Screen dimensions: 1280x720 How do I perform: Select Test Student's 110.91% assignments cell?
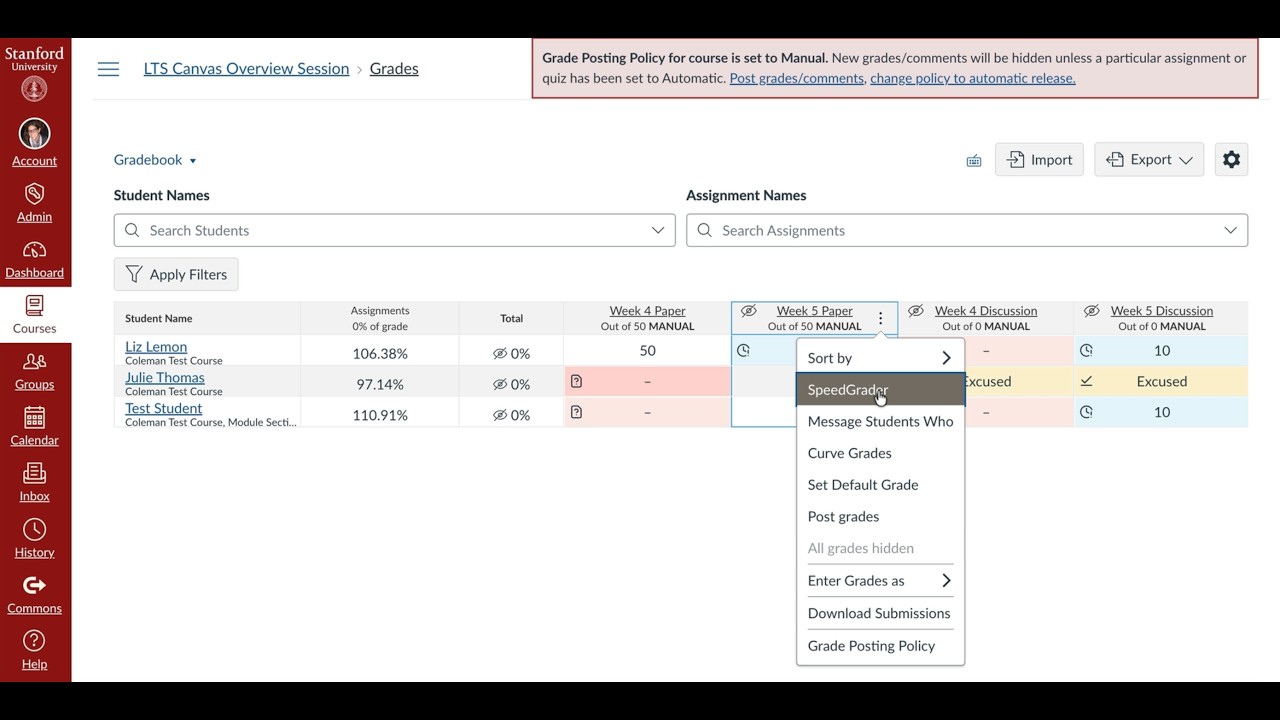[380, 415]
